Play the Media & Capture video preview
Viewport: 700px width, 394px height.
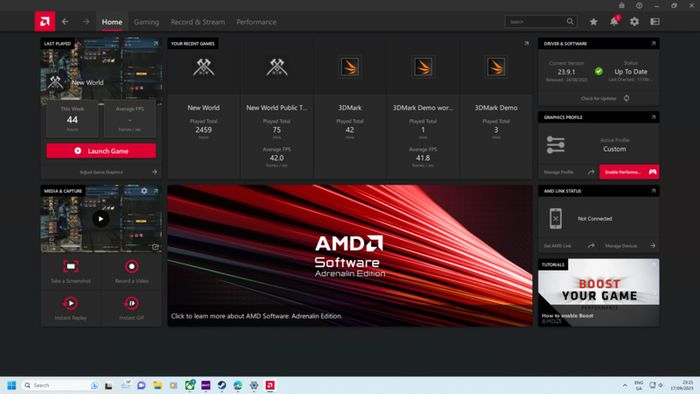click(100, 219)
